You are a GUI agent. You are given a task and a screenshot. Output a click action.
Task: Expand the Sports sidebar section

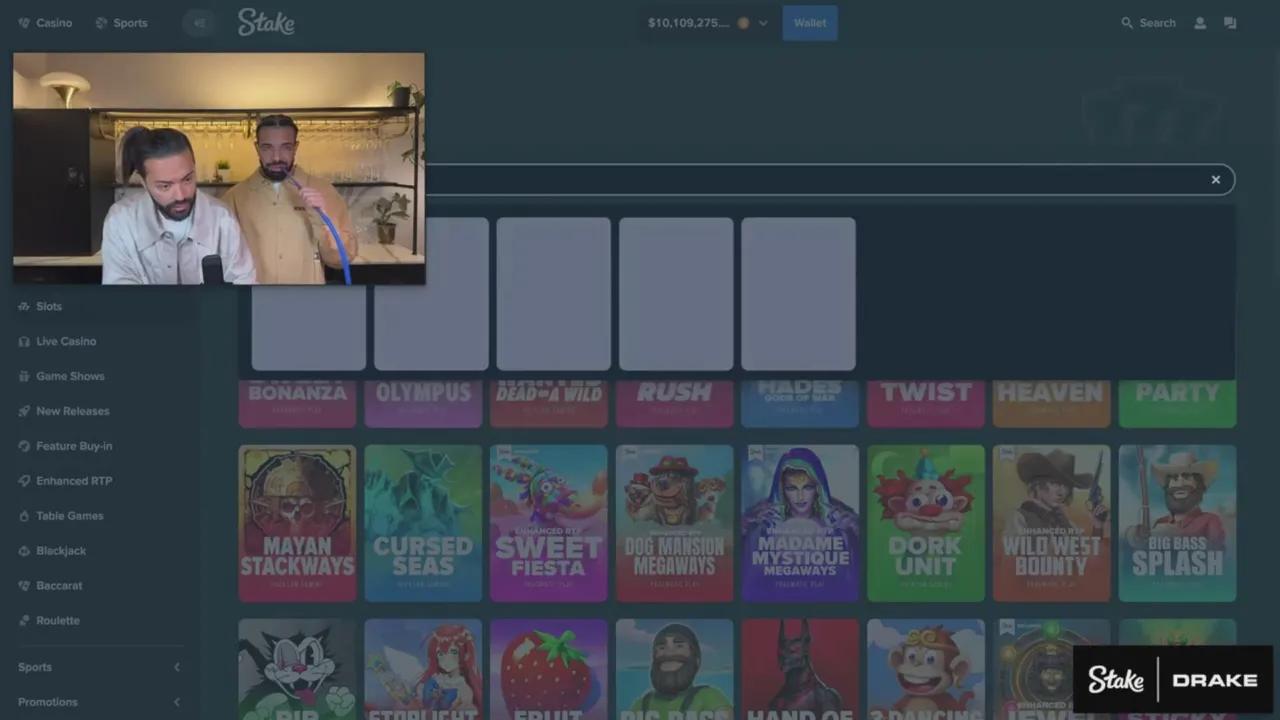[177, 667]
